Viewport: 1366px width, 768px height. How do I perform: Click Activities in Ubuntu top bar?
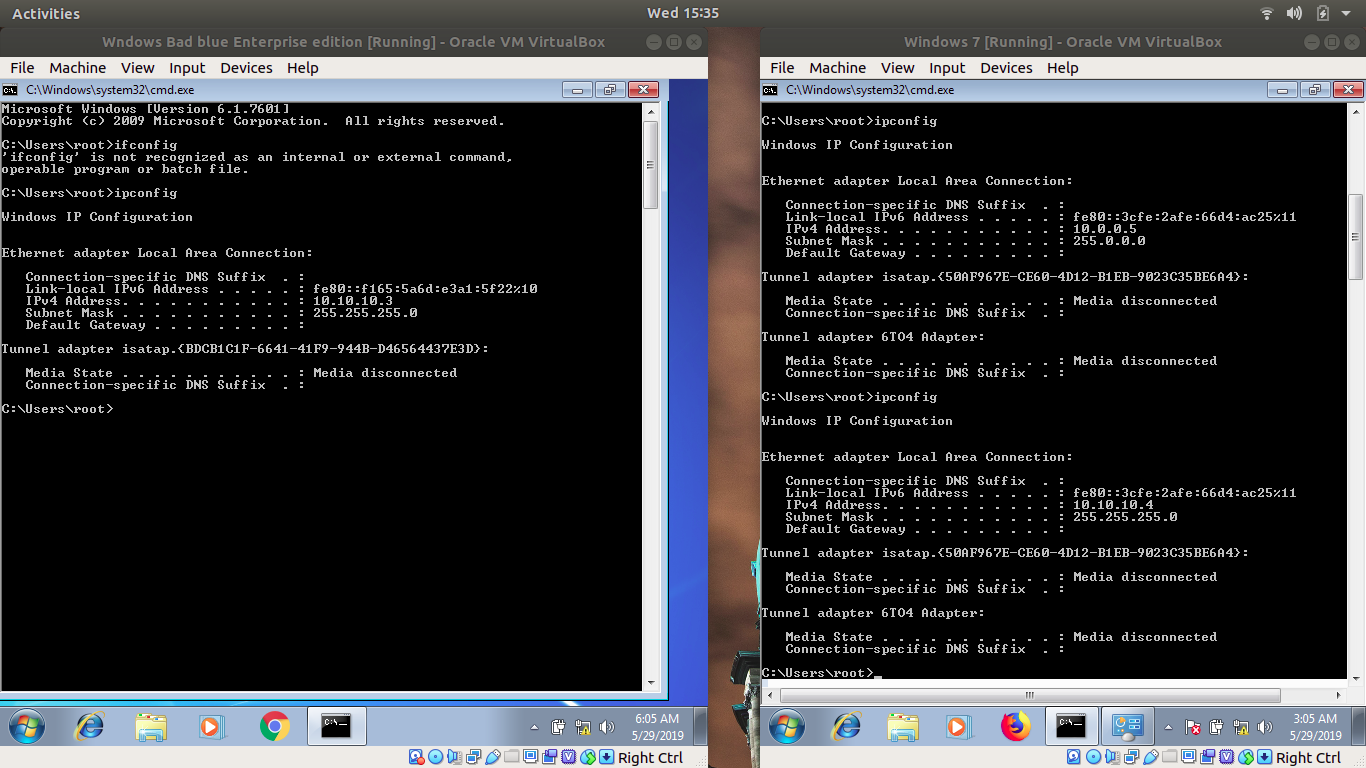pyautogui.click(x=46, y=13)
